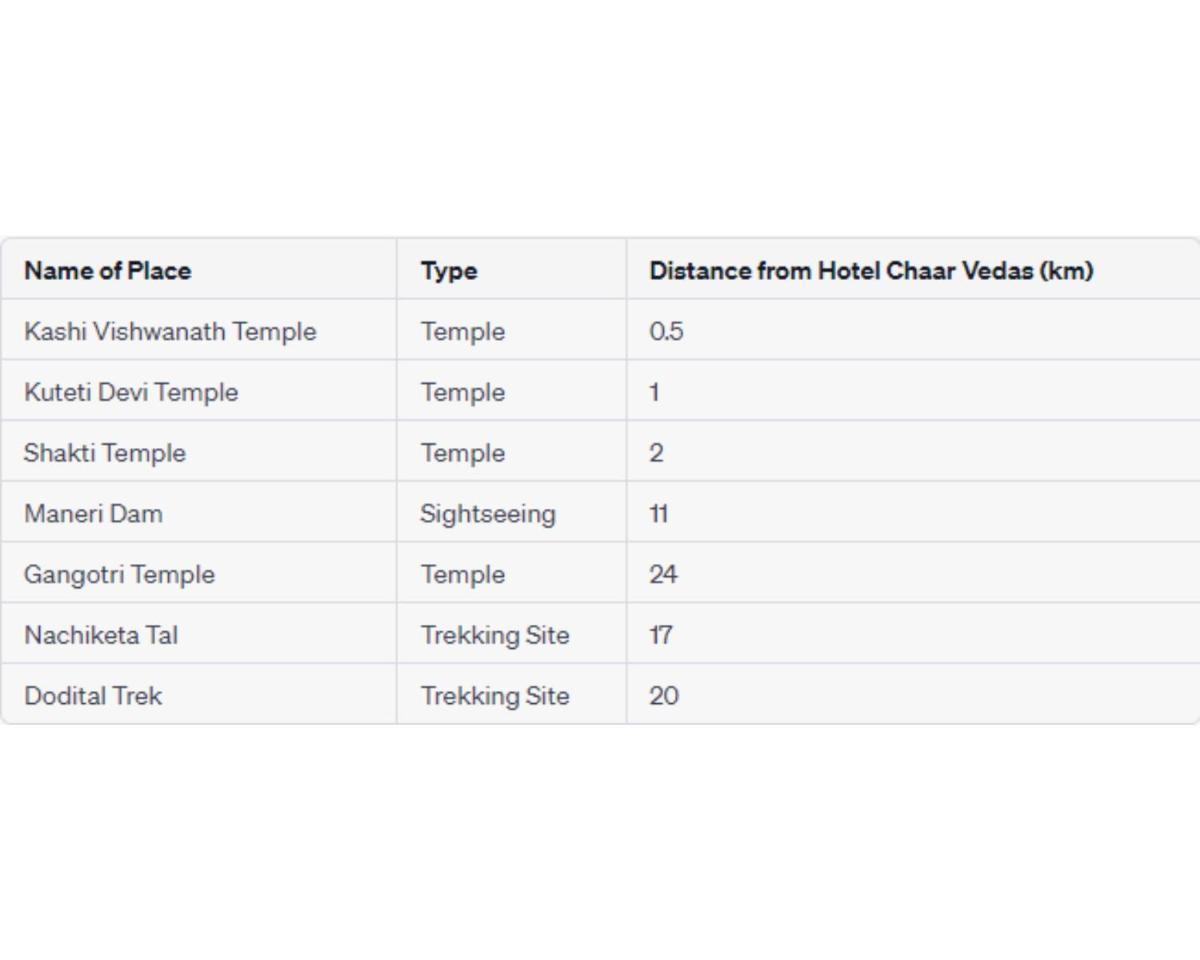1200x960 pixels.
Task: Click the distance value 17
Action: coord(661,635)
